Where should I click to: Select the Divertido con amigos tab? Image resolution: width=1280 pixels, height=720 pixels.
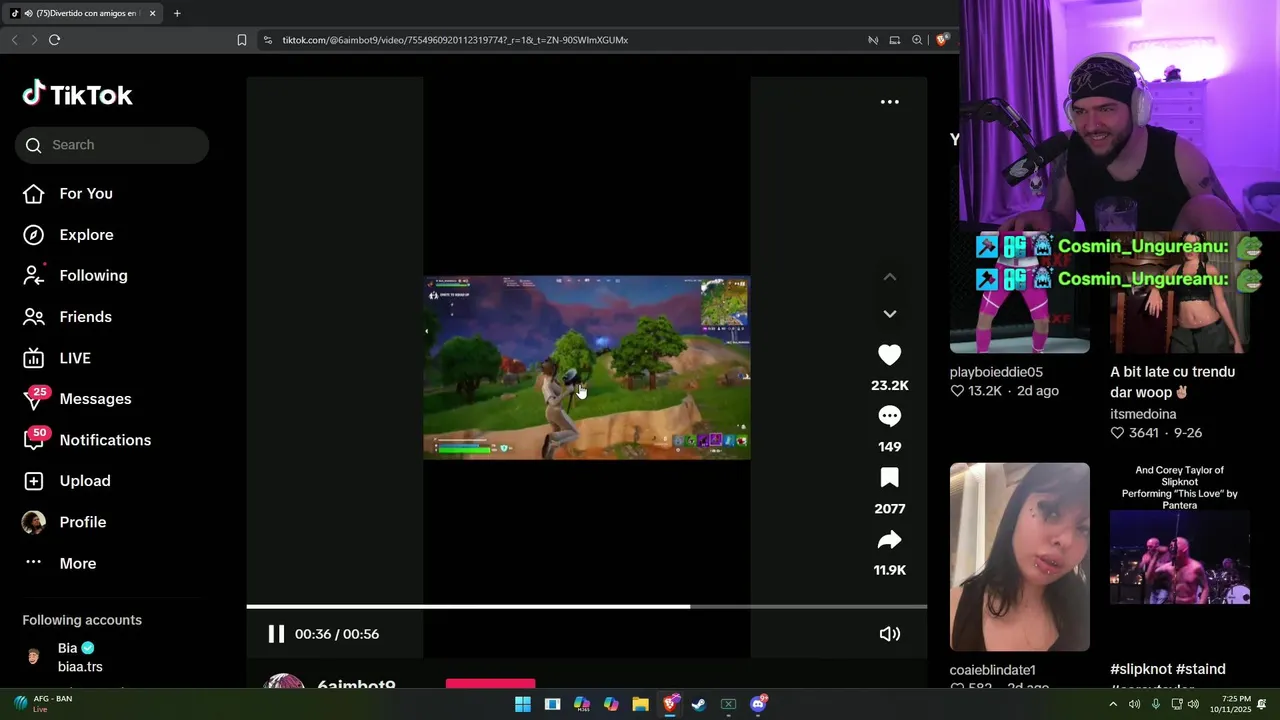click(82, 13)
